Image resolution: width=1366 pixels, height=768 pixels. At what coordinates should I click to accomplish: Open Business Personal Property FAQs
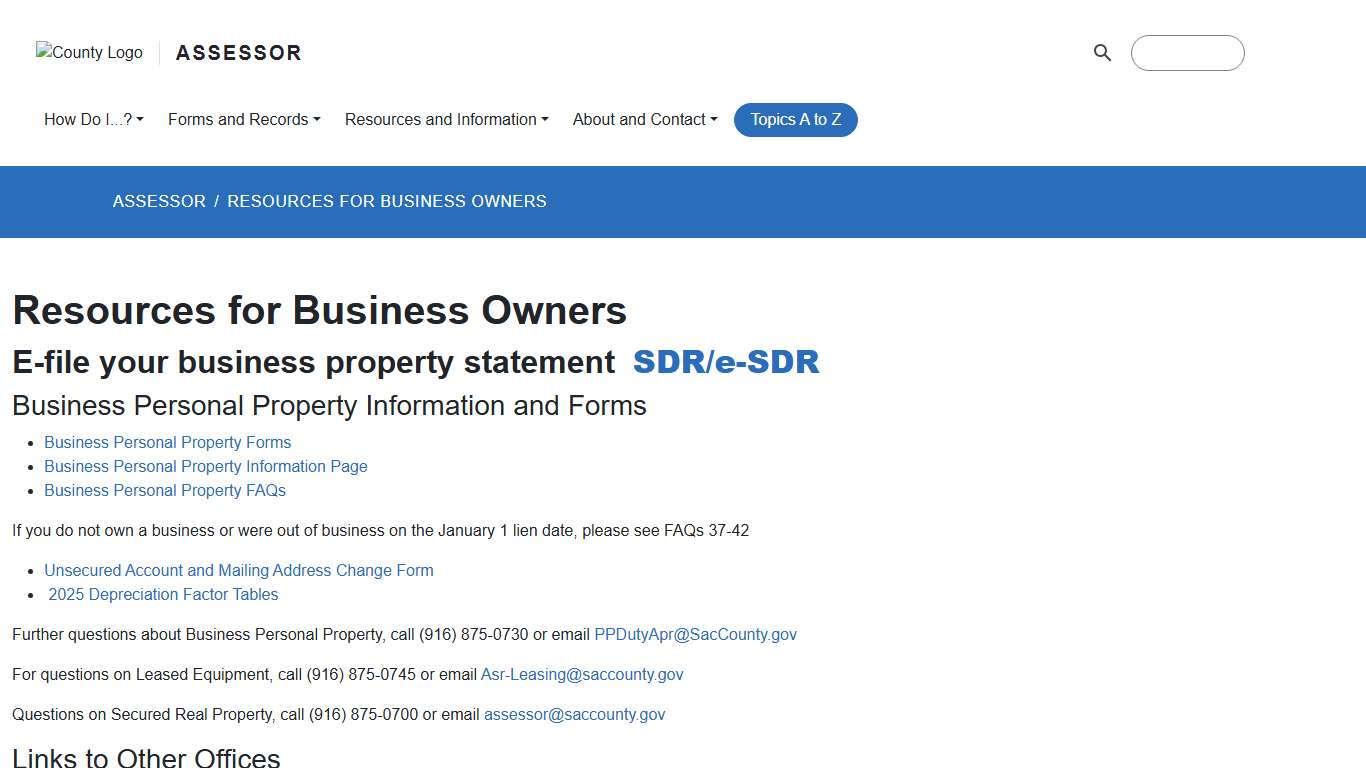coord(164,490)
